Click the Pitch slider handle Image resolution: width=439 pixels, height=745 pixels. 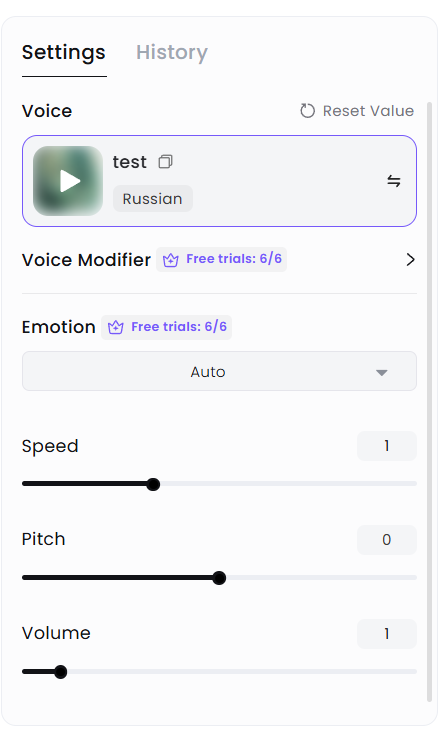(x=219, y=578)
